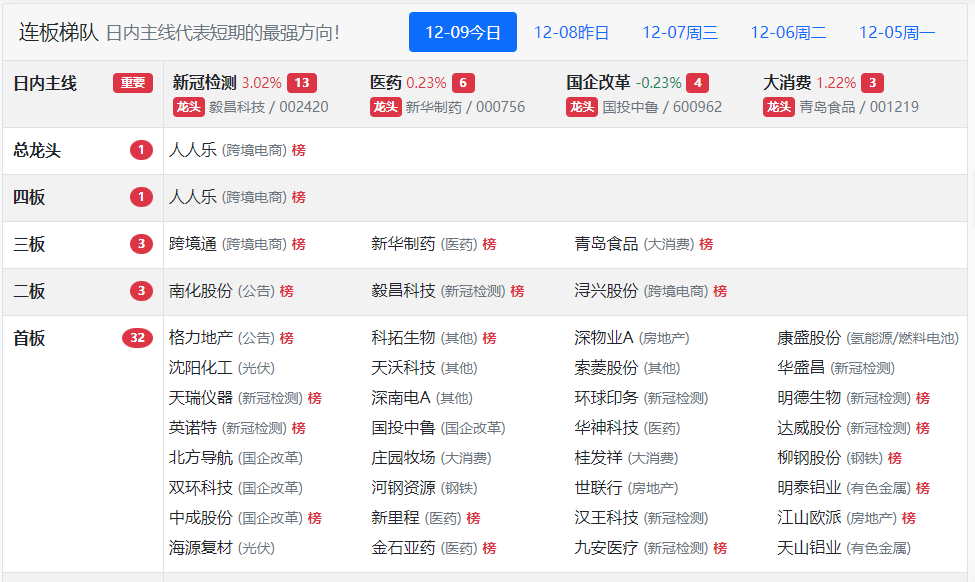The height and width of the screenshot is (582, 975).
Task: Open the 大消费 theme heading
Action: tap(787, 83)
